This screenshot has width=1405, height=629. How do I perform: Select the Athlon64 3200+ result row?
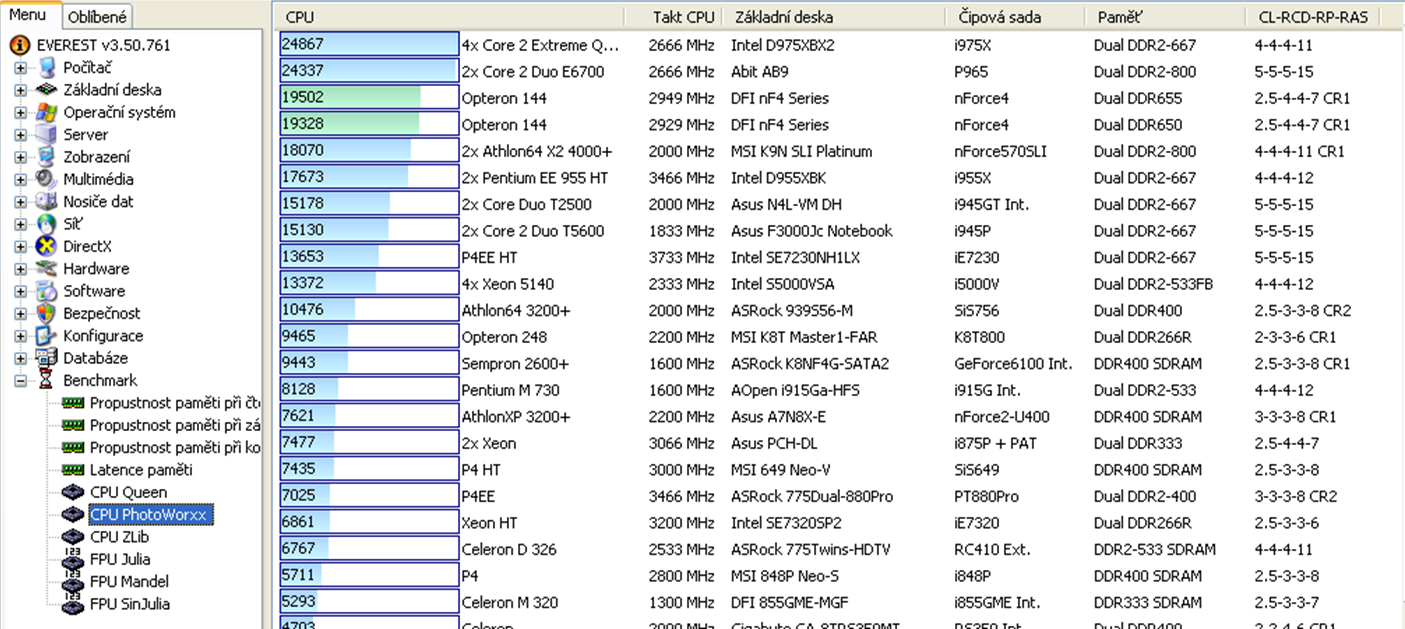(x=838, y=311)
